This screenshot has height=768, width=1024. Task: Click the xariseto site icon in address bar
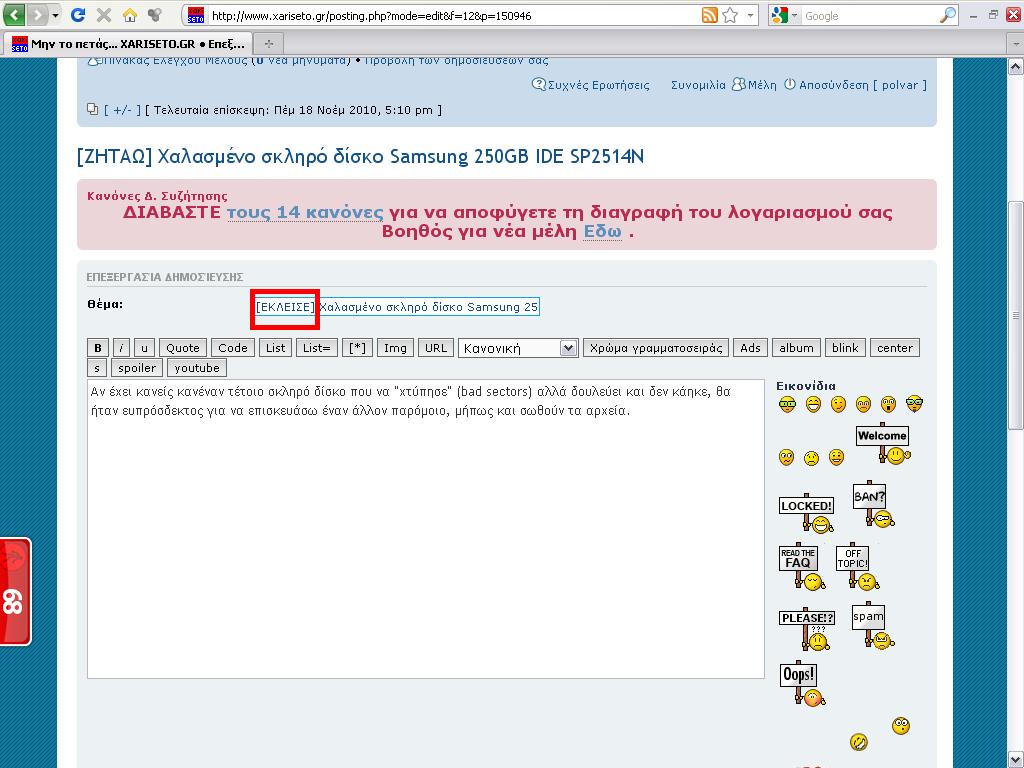coord(196,15)
